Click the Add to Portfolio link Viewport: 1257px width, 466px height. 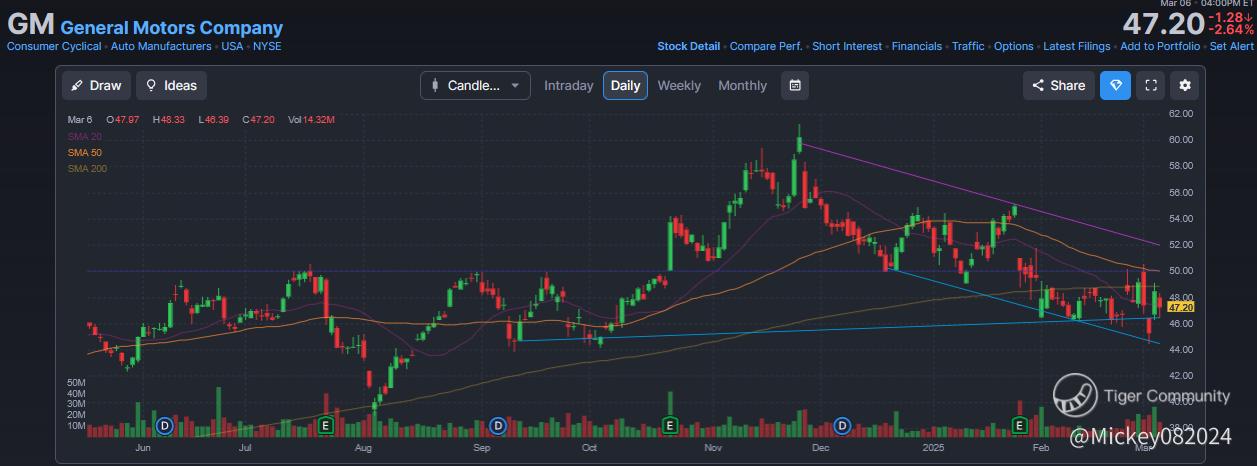pos(1160,46)
